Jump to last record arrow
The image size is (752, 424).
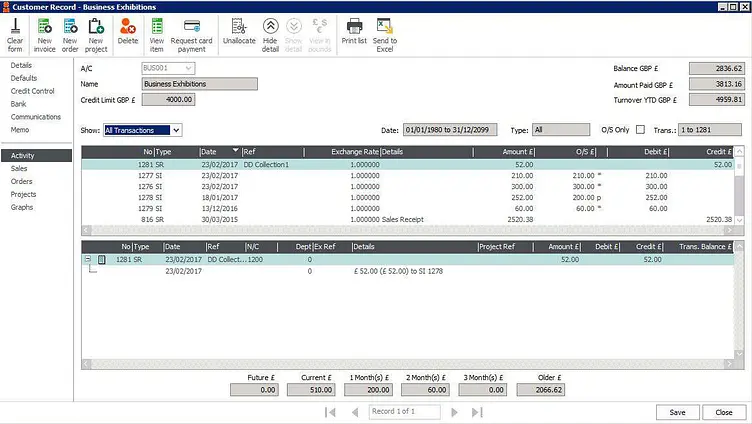click(x=477, y=412)
